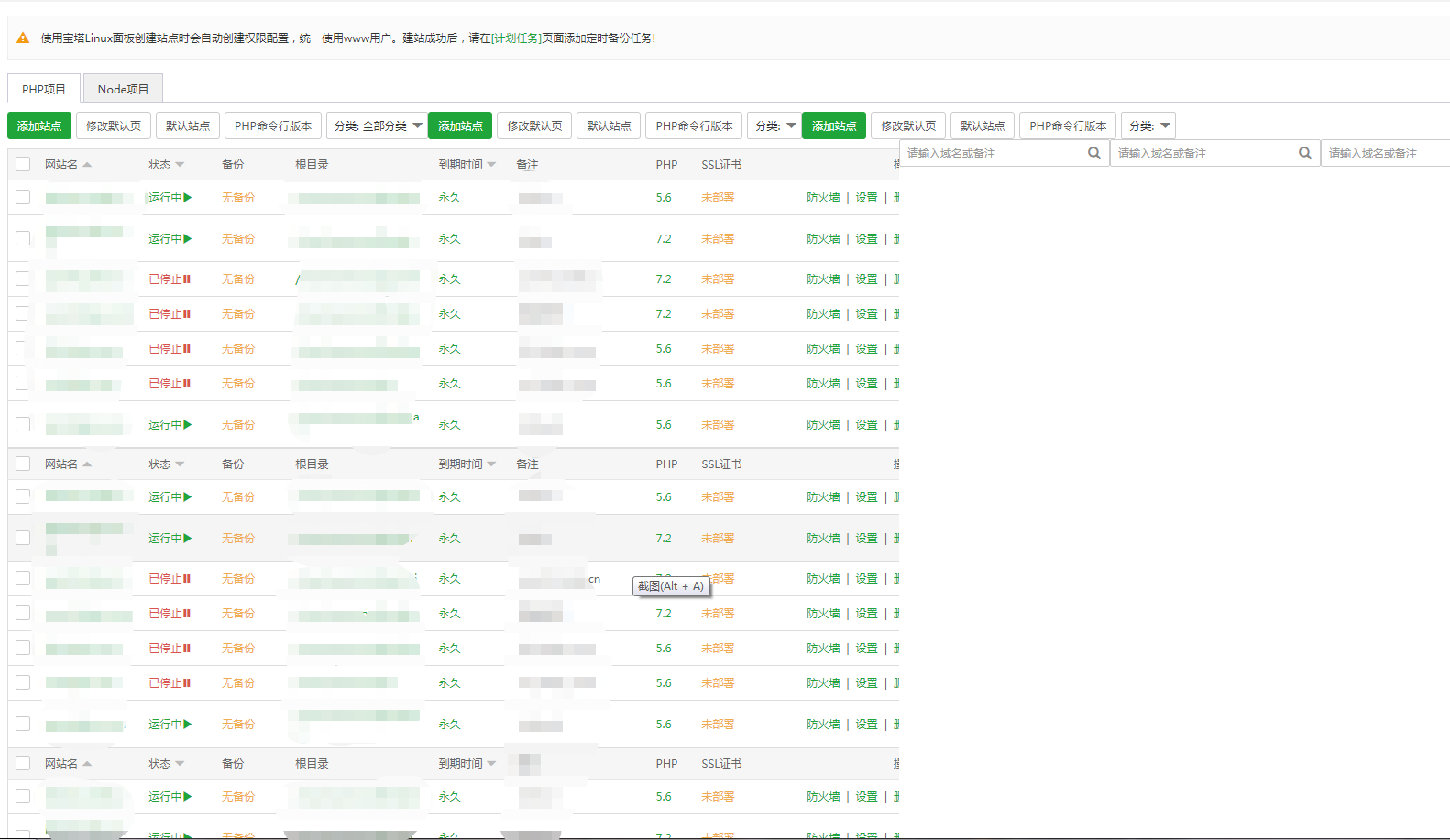Open the rightmost 分类: dropdown in the toolbar
This screenshot has height=840, width=1450.
1148,125
